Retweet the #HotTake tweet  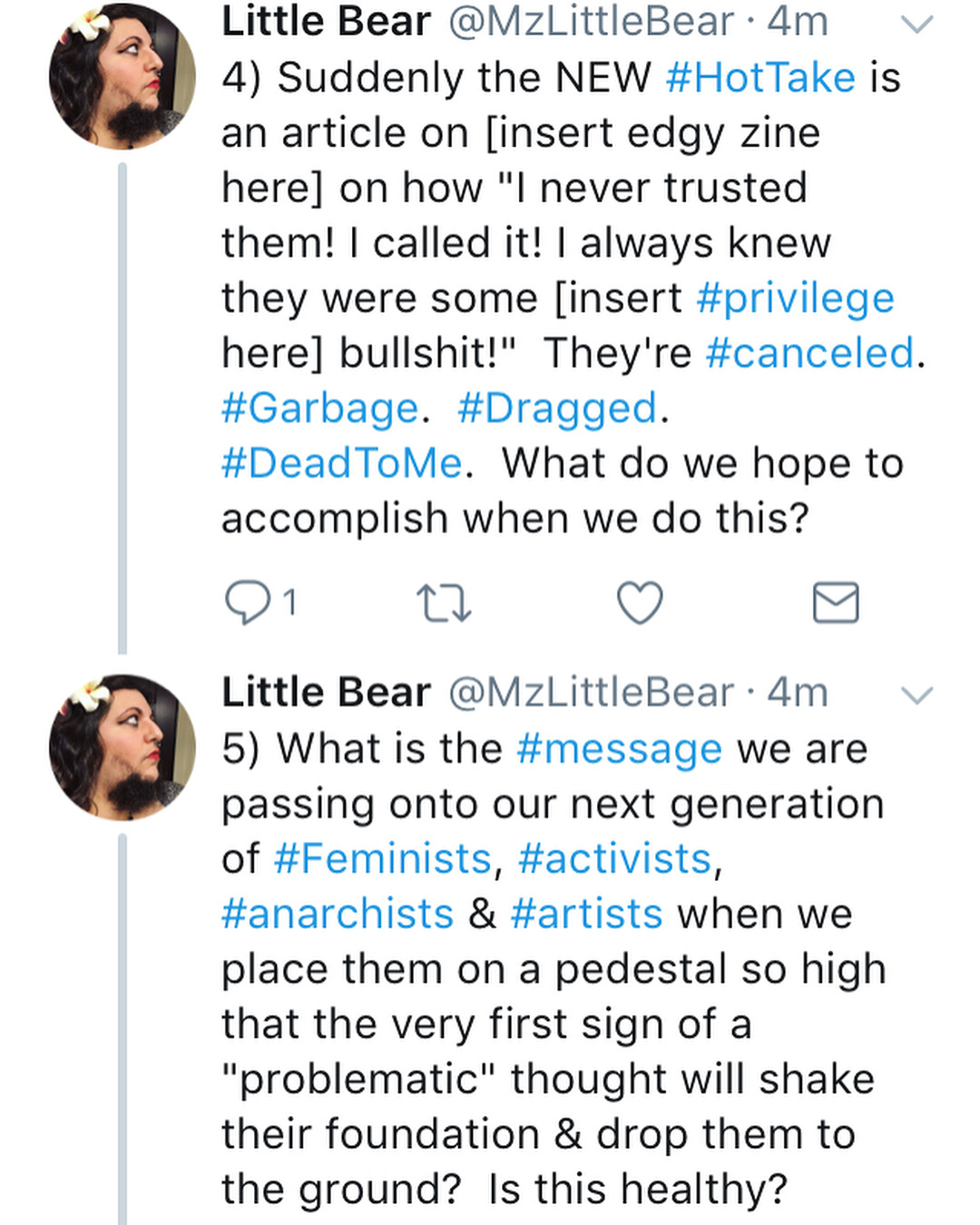click(443, 603)
